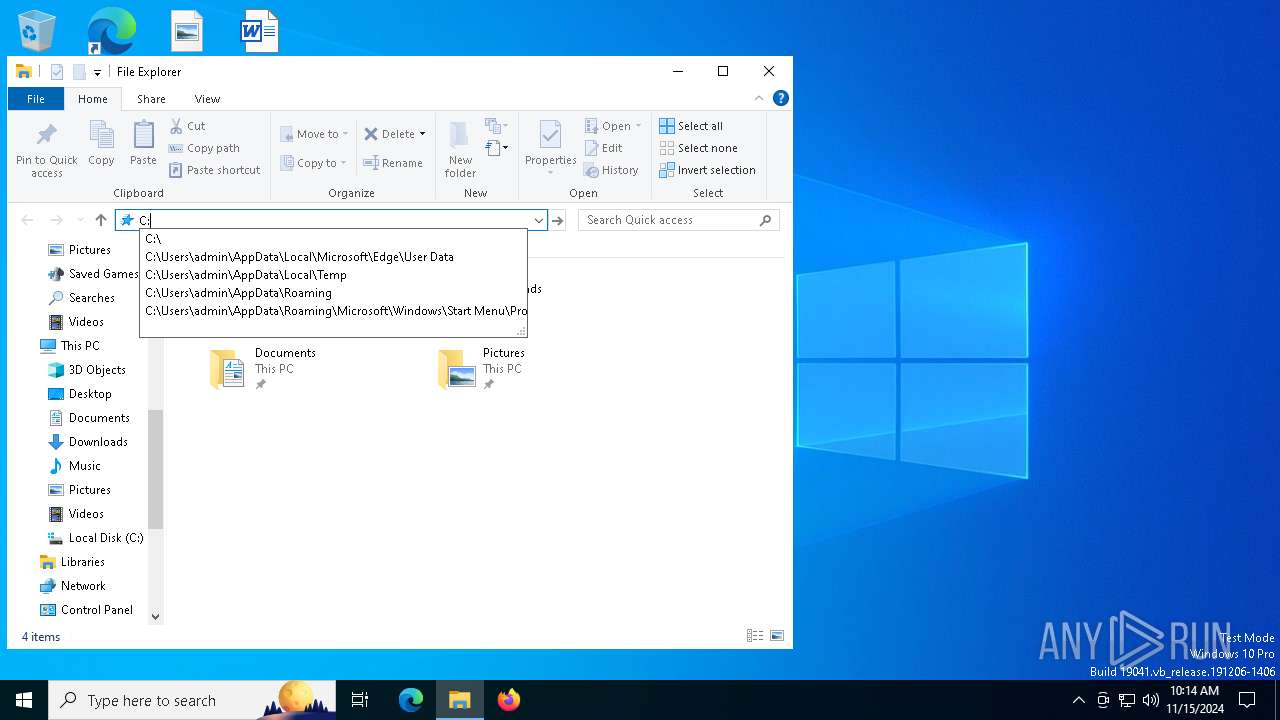Open the View ribbon tab
This screenshot has width=1280, height=720.
coord(207,99)
